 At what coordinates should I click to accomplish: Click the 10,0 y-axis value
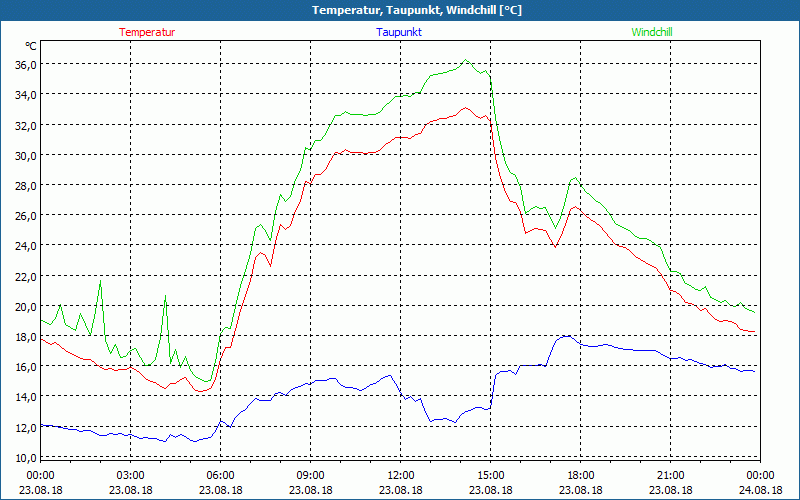25,458
